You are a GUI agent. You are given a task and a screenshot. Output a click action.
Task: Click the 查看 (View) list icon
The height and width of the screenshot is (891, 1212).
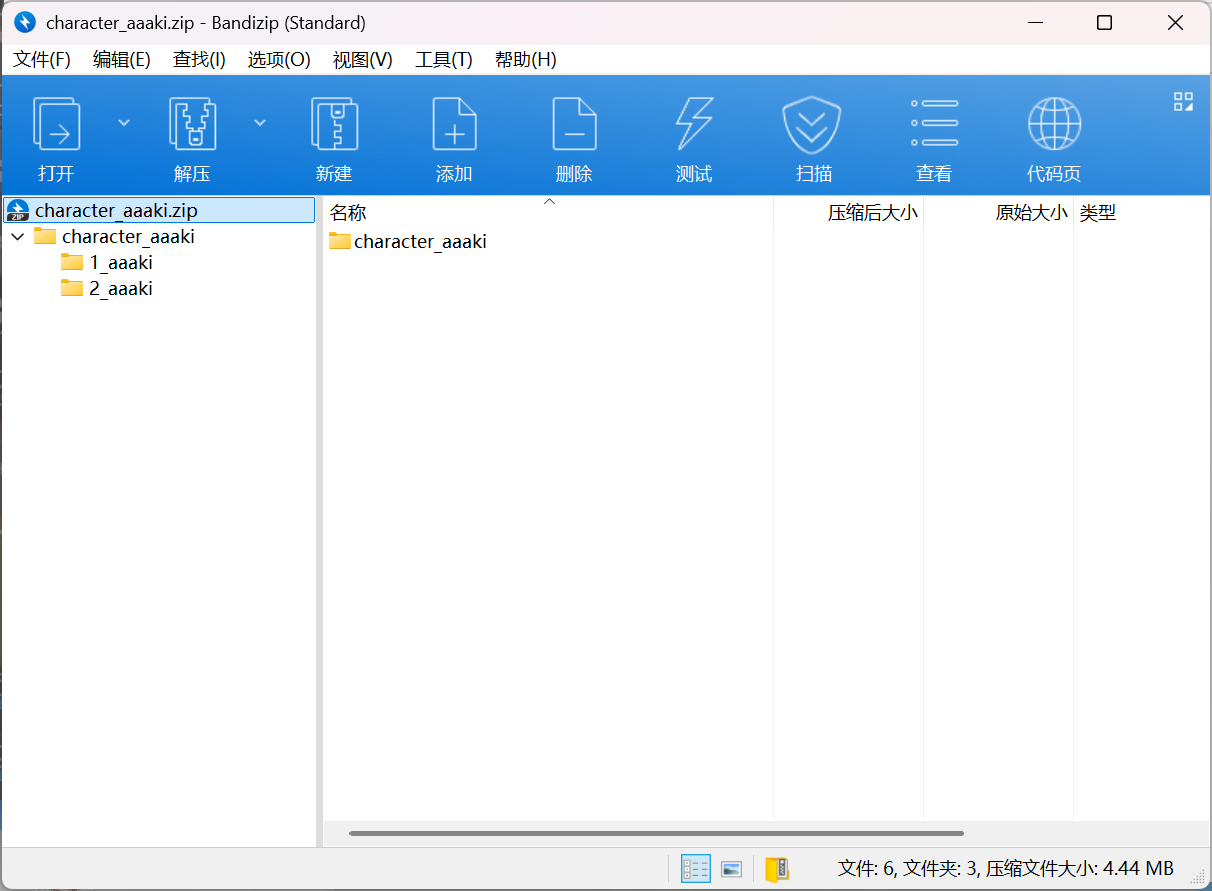934,124
